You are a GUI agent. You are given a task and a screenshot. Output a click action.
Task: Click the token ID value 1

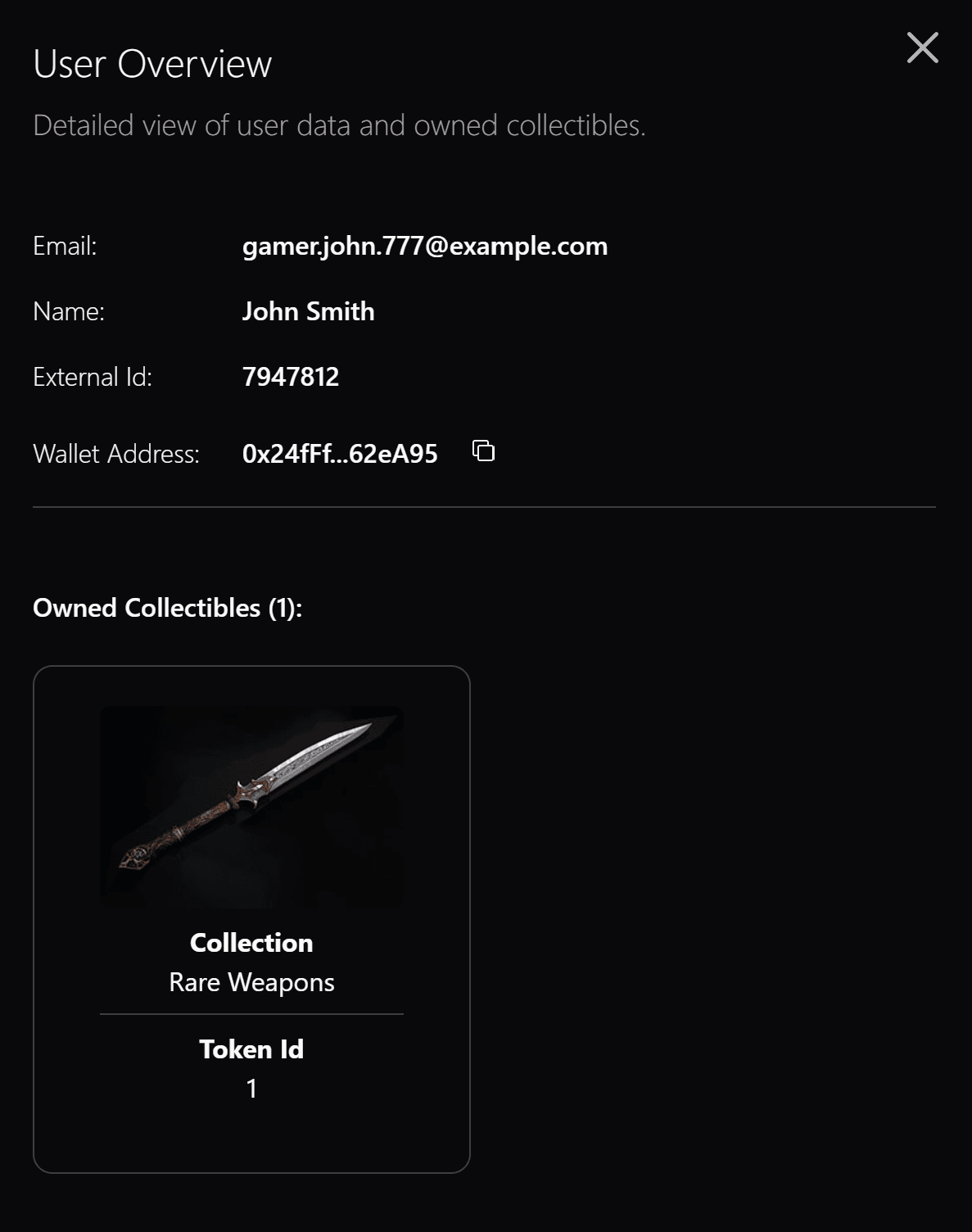pyautogui.click(x=251, y=1089)
